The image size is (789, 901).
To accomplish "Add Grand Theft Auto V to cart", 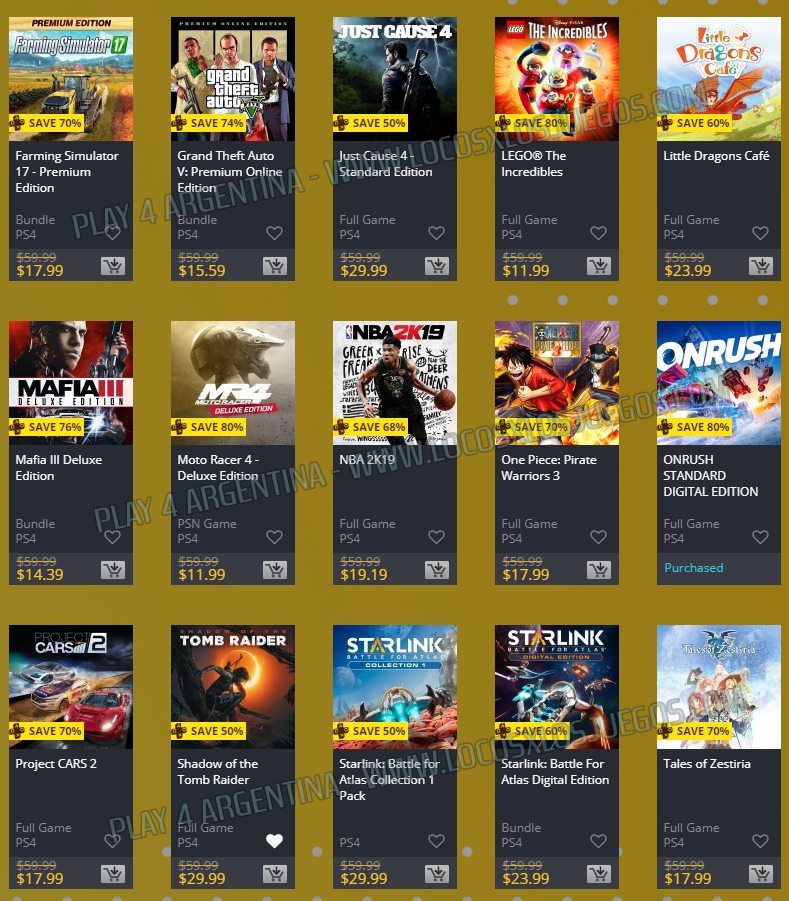I will click(x=275, y=266).
